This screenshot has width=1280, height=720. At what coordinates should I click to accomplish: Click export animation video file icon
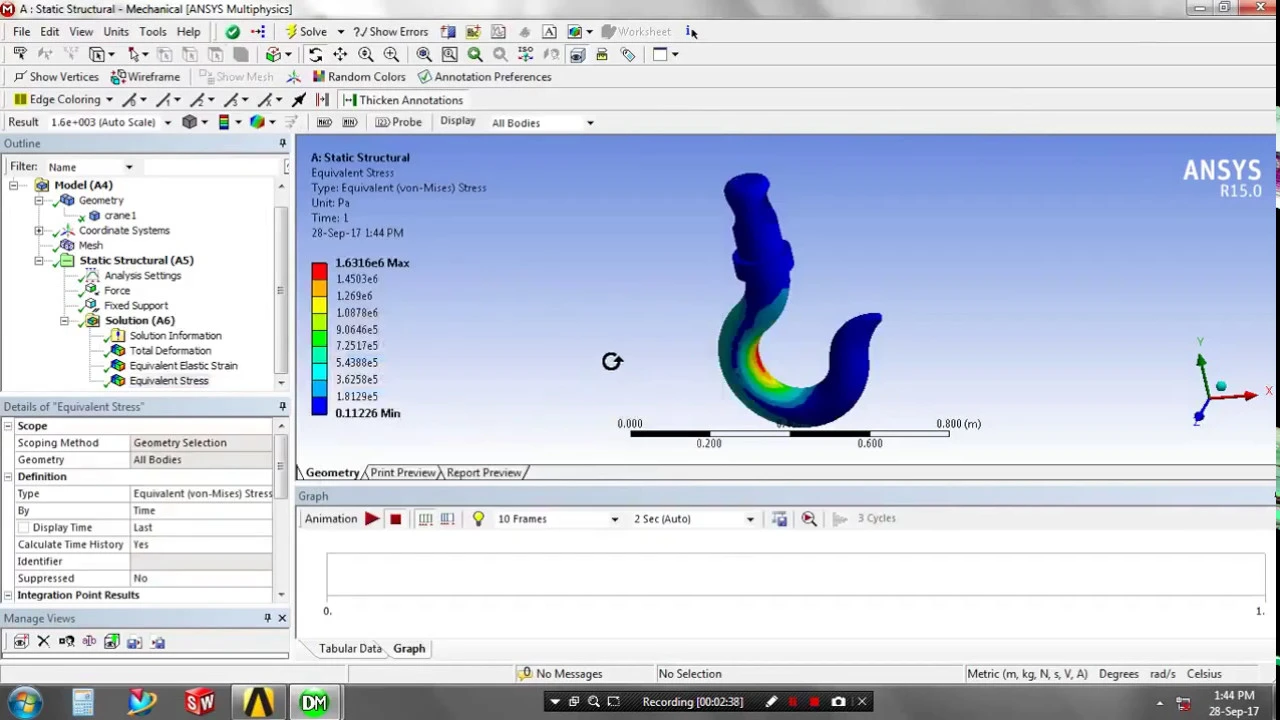tap(779, 519)
